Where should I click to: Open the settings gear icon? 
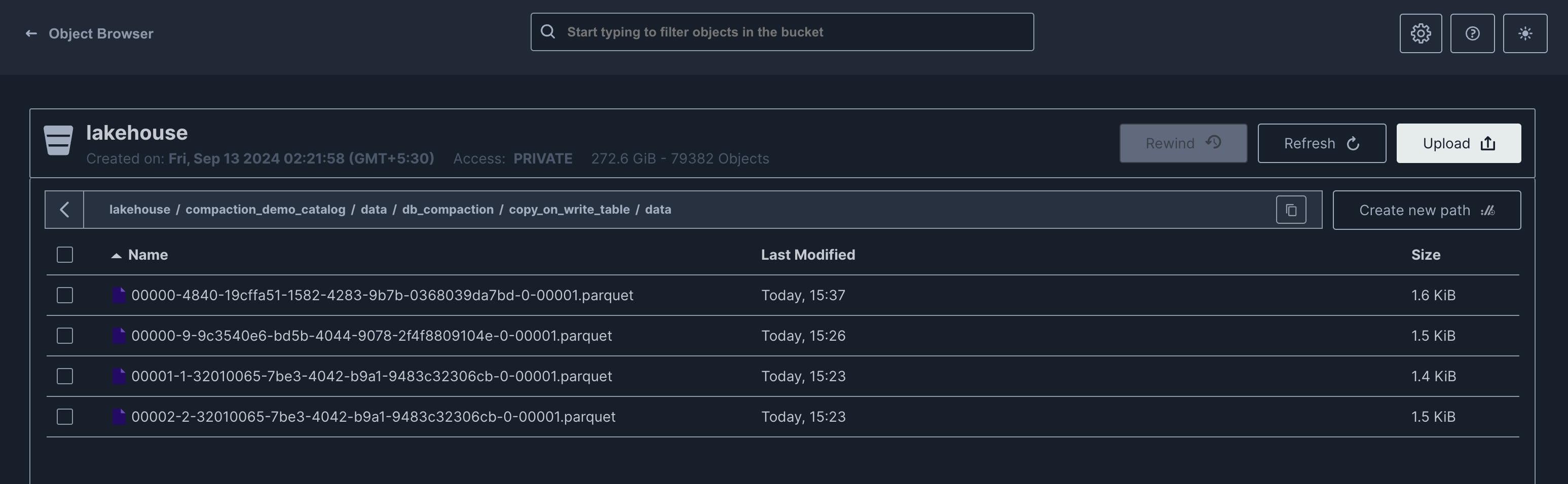[1420, 33]
